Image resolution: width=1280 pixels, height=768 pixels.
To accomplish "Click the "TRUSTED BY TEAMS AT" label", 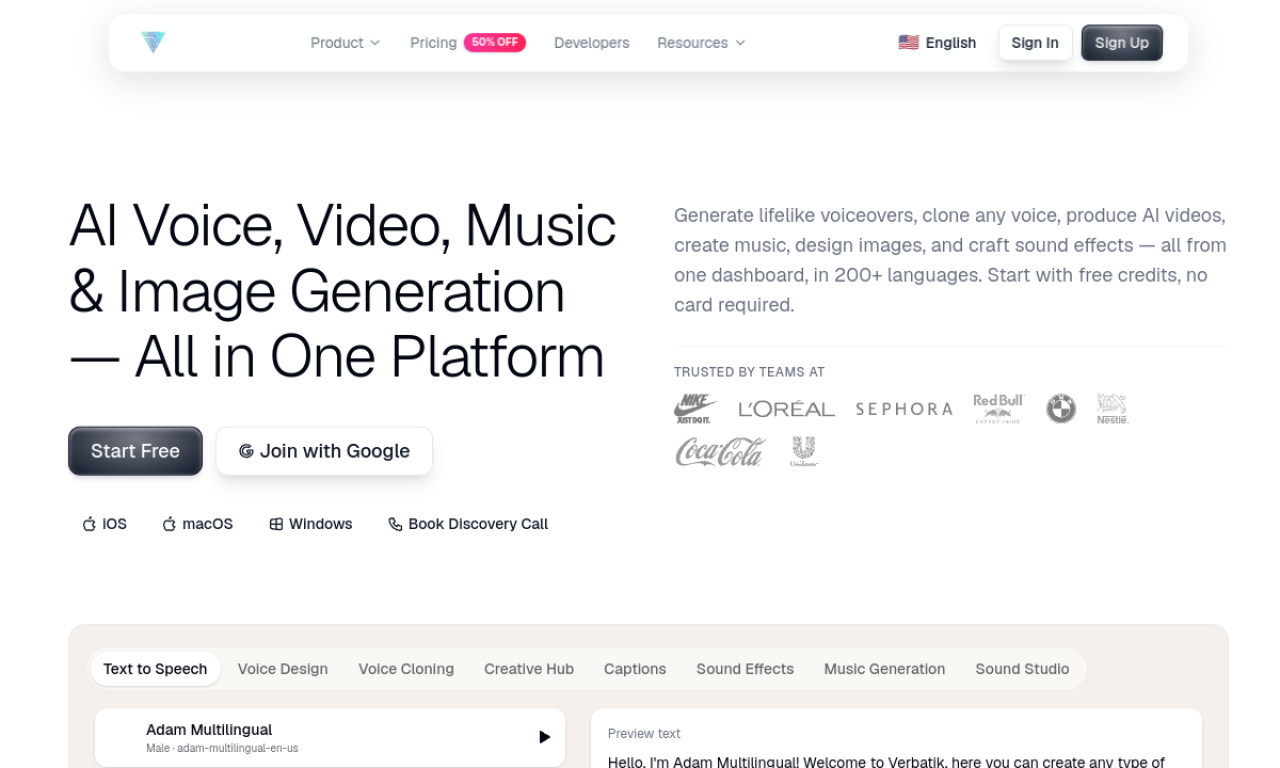I will point(749,372).
